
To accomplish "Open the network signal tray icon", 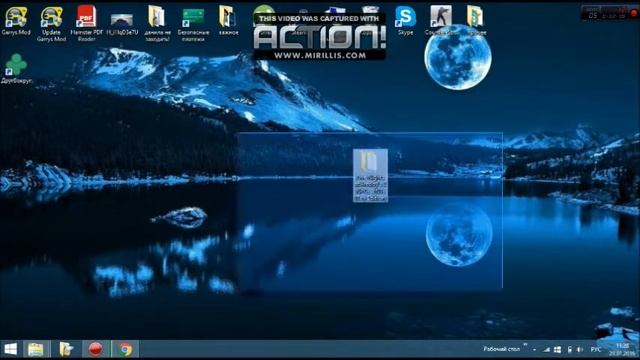I will click(547, 350).
